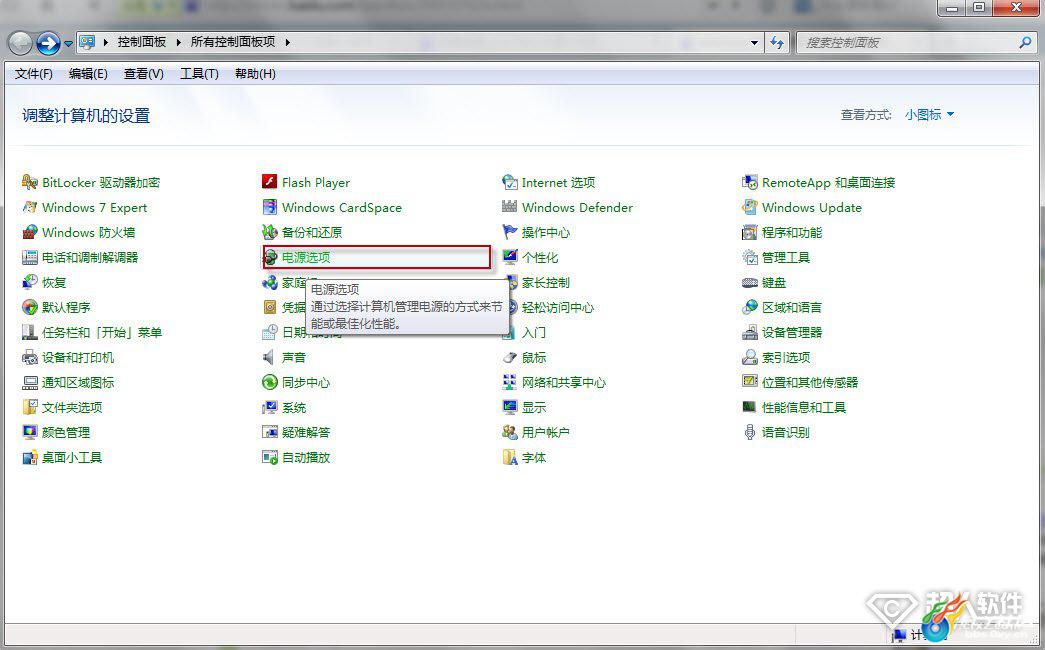Image resolution: width=1045 pixels, height=650 pixels.
Task: Click the 语音识别 microphone icon
Action: 749,432
